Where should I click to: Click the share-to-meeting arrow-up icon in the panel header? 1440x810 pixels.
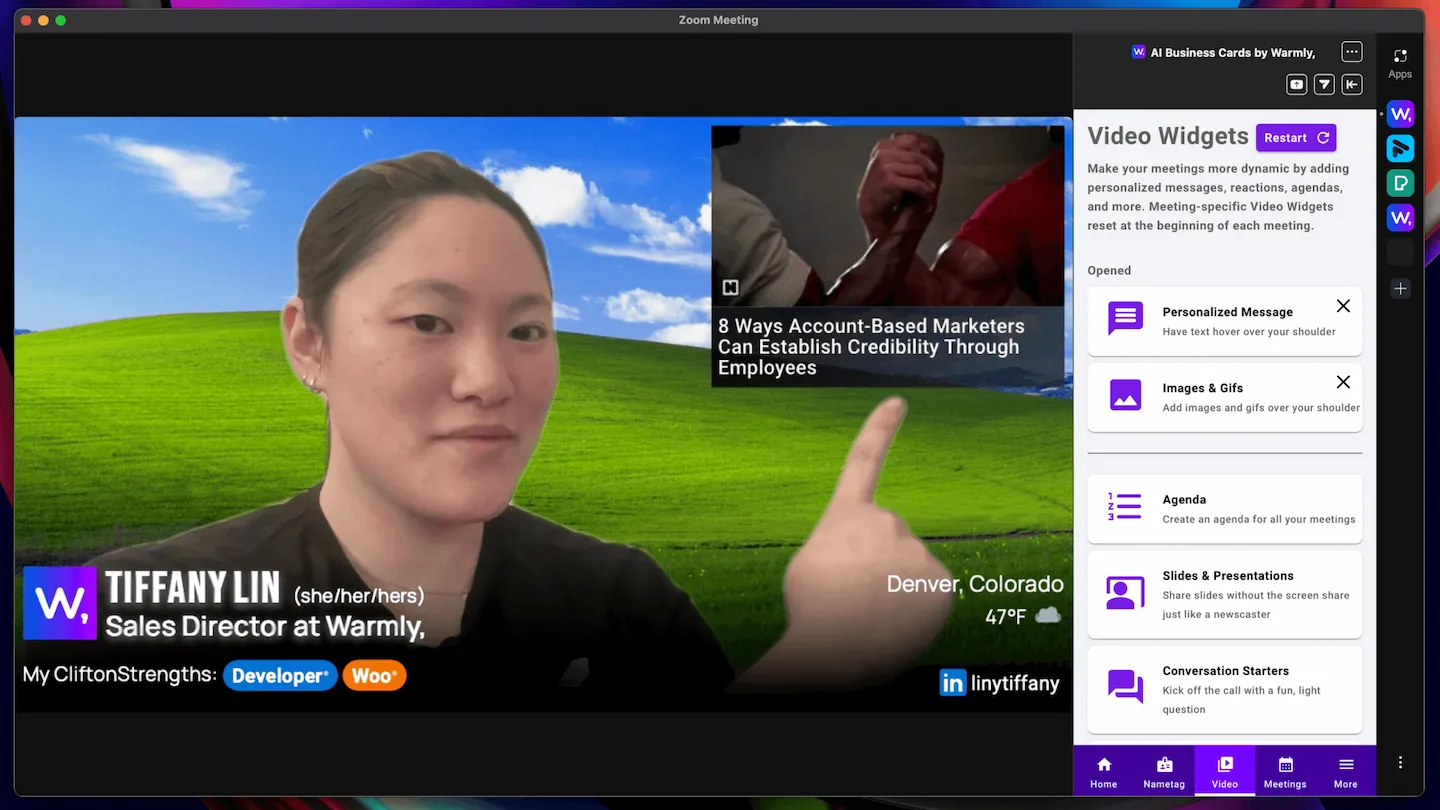1296,84
